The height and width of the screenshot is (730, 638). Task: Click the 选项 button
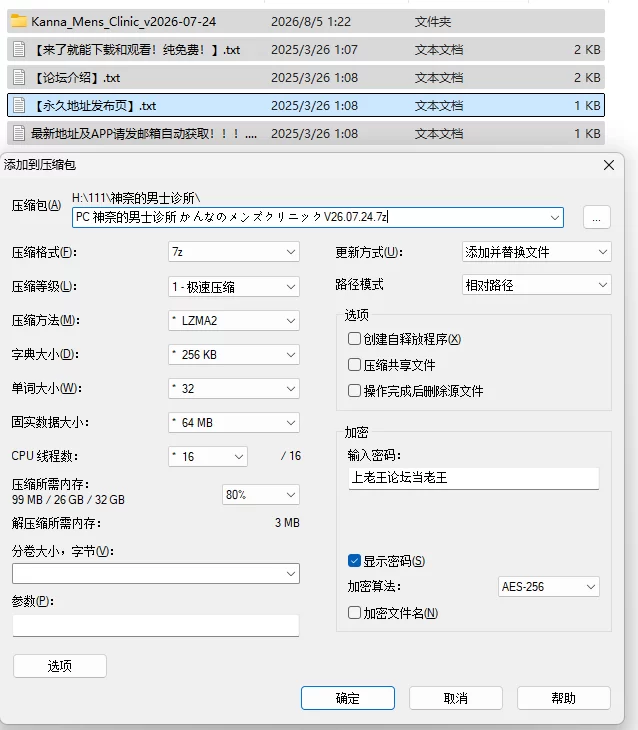[60, 666]
